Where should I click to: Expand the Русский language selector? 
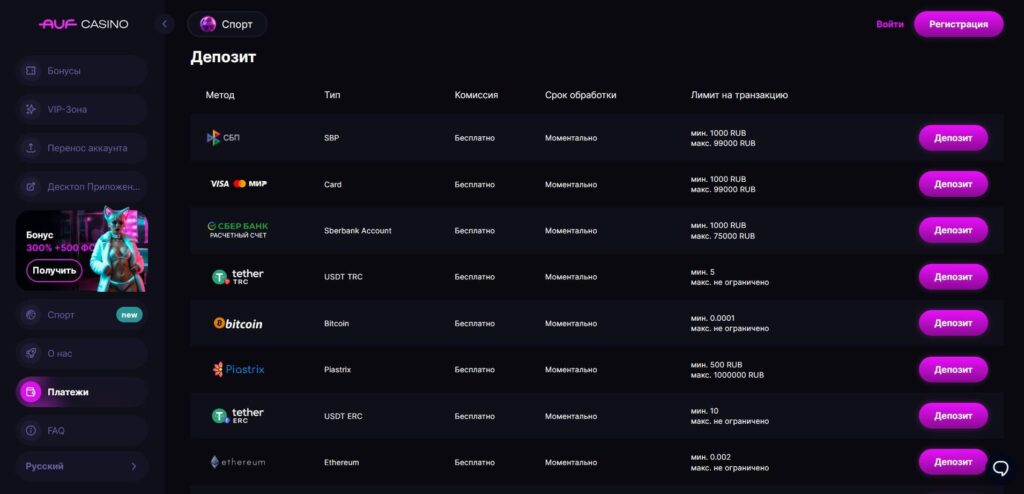(82, 467)
